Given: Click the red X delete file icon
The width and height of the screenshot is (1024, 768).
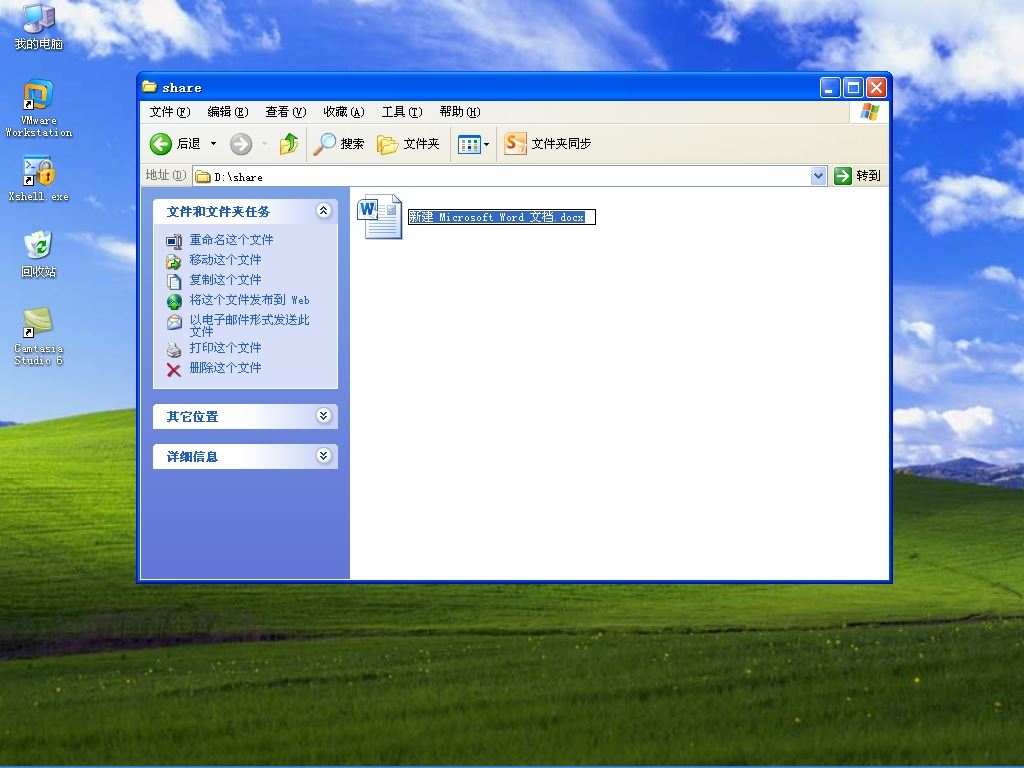Looking at the screenshot, I should [x=174, y=370].
